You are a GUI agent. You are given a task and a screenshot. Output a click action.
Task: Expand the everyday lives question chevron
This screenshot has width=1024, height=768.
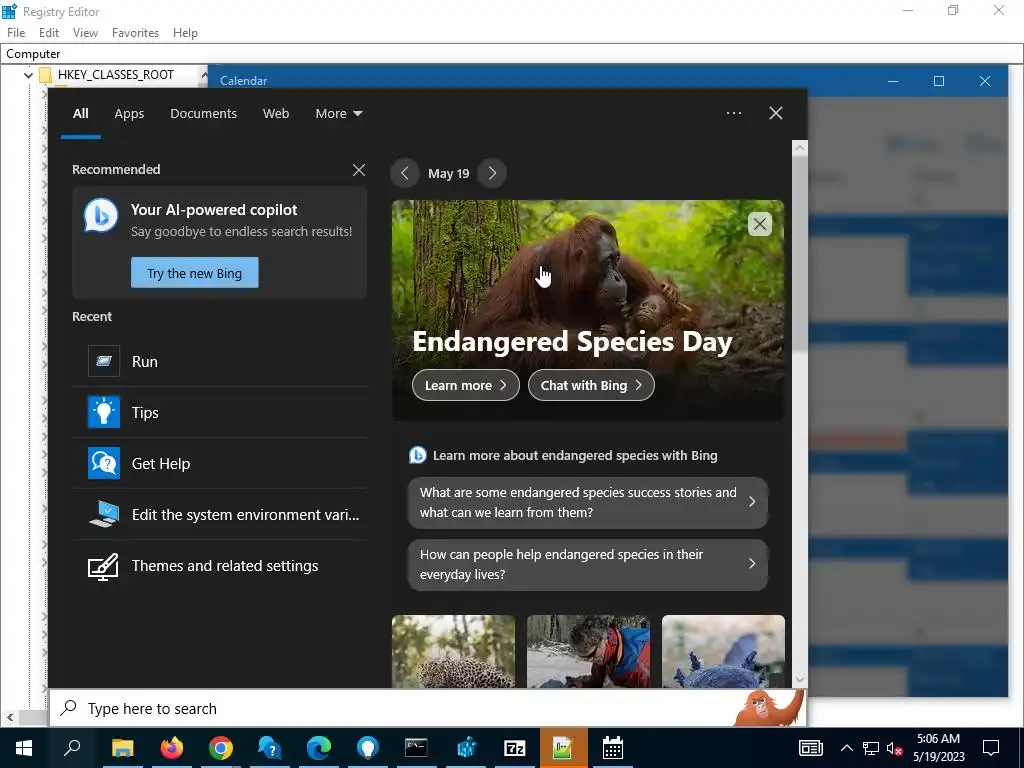pyautogui.click(x=752, y=564)
